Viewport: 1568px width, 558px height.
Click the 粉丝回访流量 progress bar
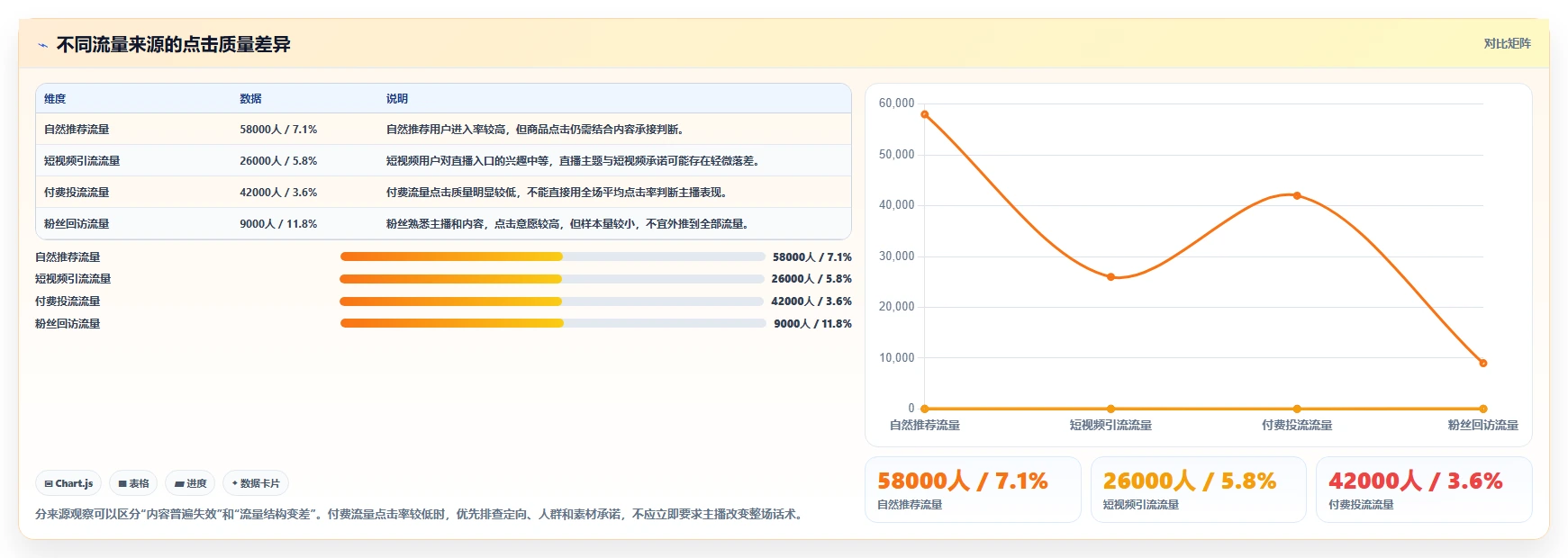pos(552,323)
